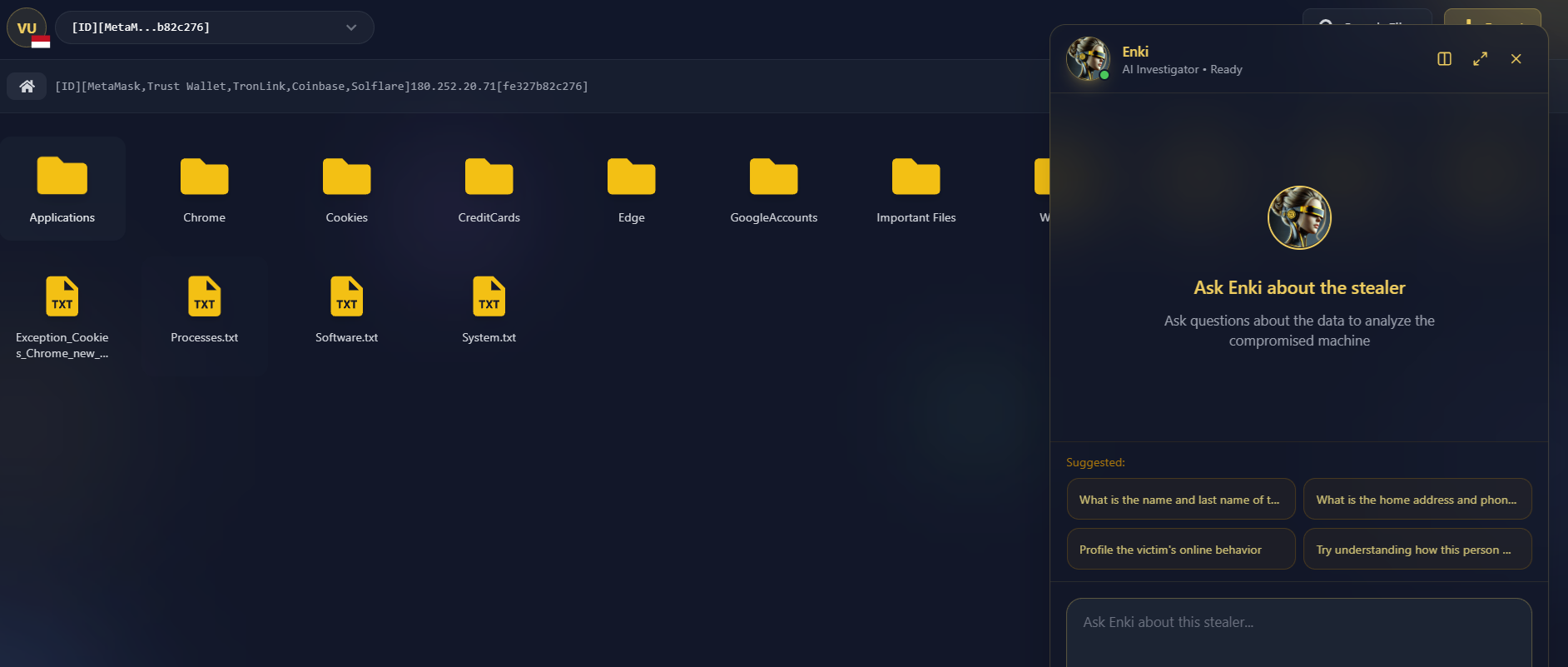Close the Enki chat panel
Screen dimensions: 1568x667
tap(1516, 59)
